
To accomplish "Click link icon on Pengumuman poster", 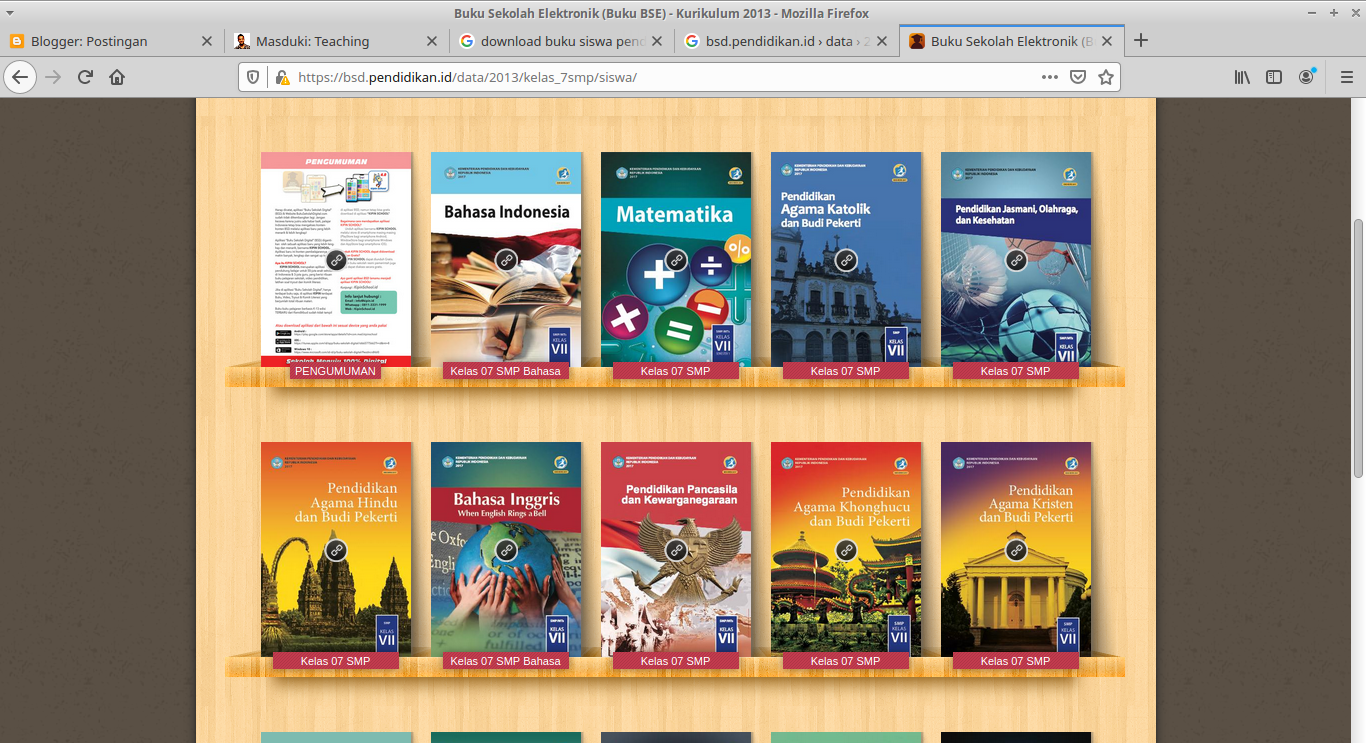I will [336, 260].
